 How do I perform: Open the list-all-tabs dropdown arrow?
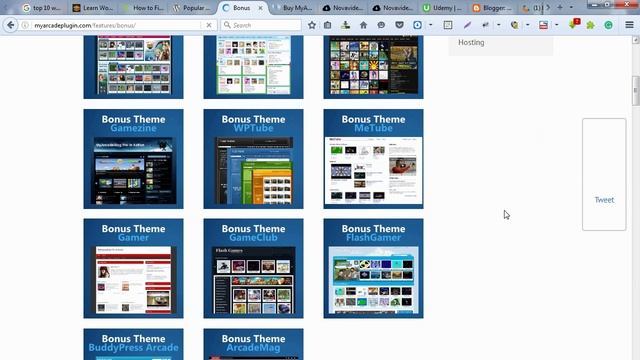571,7
